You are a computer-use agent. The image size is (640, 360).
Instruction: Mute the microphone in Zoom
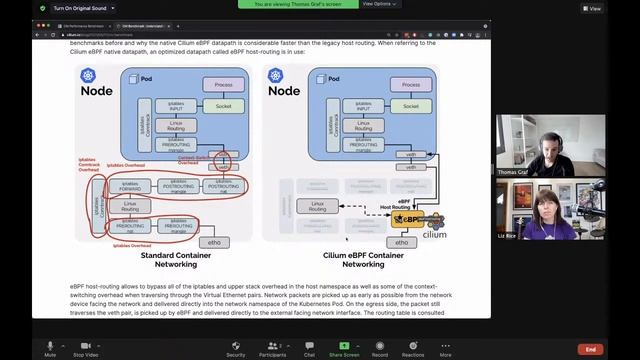coord(50,349)
